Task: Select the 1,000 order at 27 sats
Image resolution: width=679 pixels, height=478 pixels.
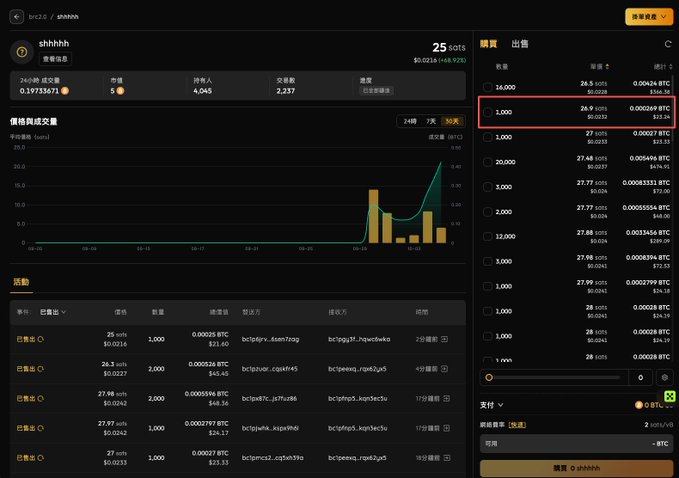Action: [x=488, y=137]
